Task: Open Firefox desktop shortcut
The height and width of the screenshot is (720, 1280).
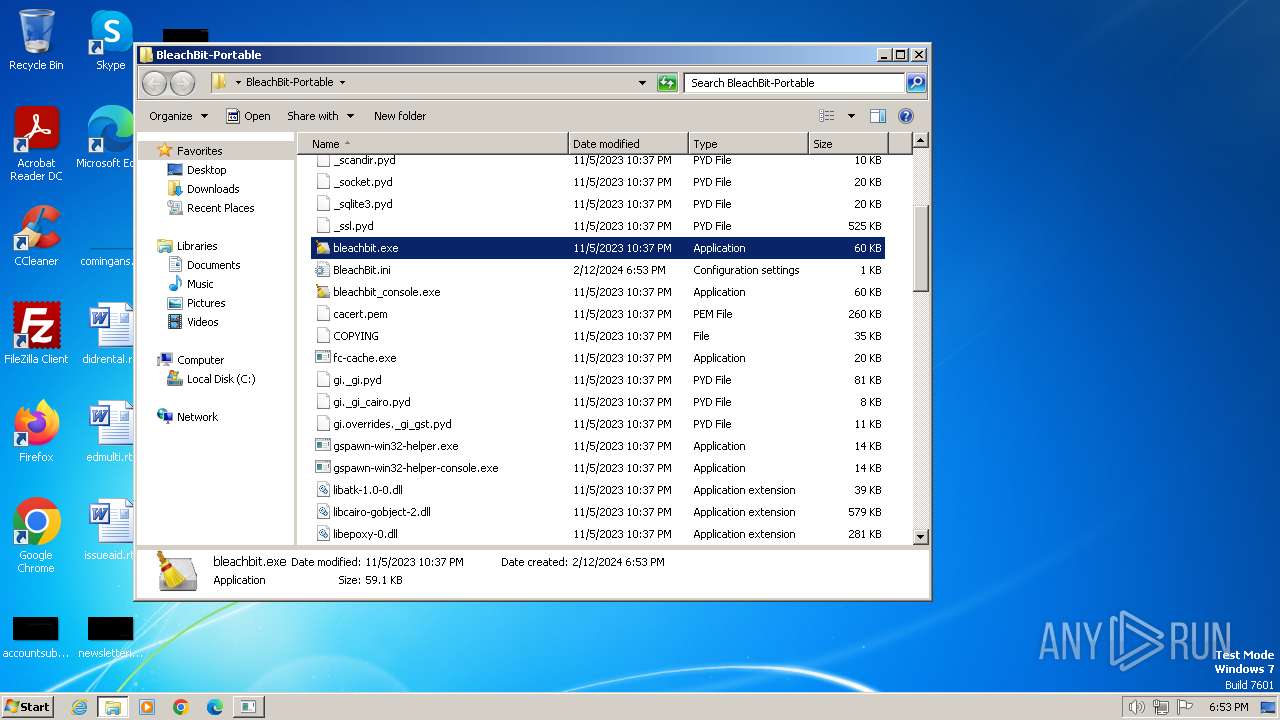Action: click(x=36, y=432)
